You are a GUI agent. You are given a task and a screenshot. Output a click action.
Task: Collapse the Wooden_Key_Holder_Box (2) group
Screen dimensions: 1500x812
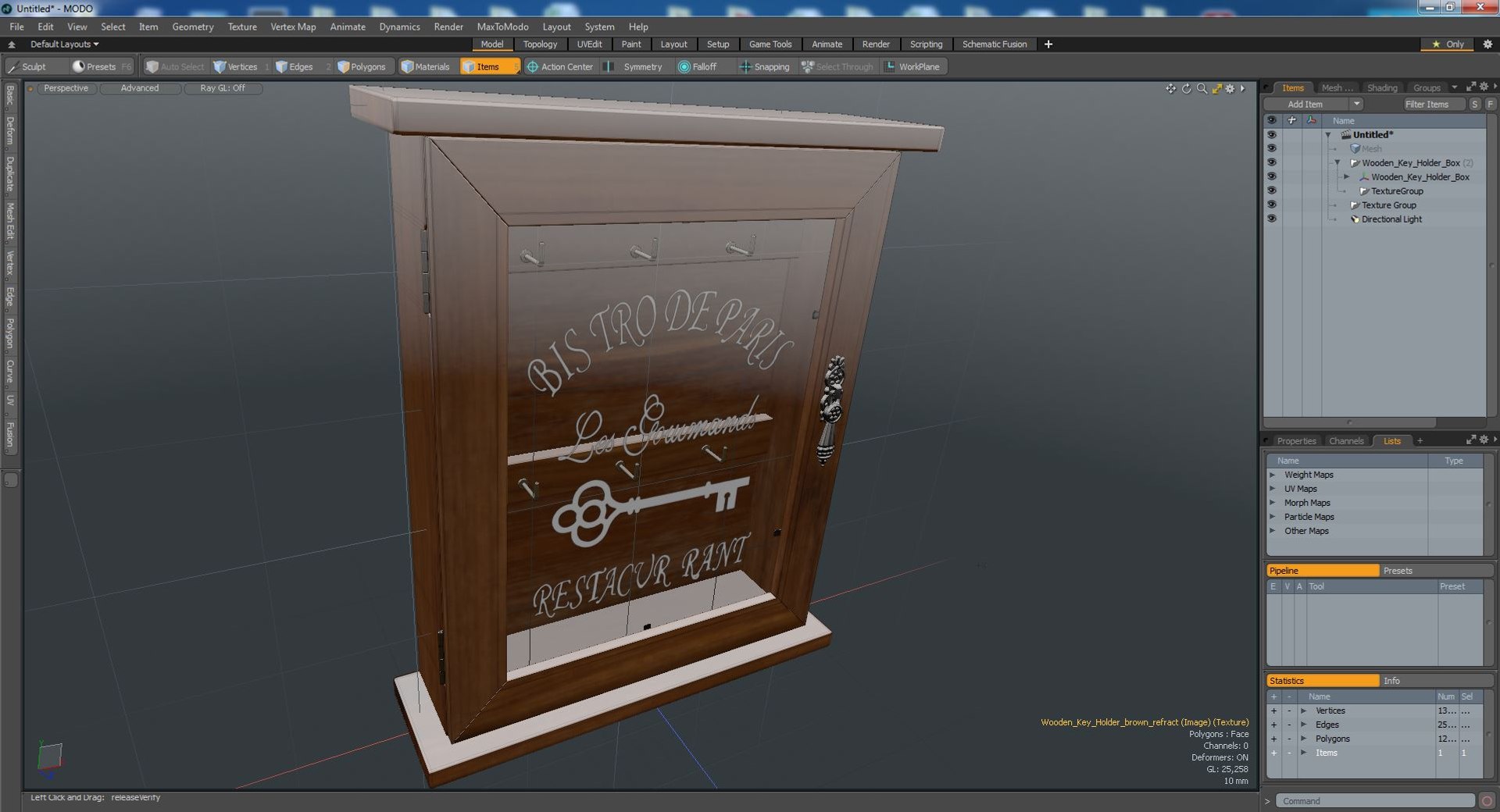pos(1337,163)
